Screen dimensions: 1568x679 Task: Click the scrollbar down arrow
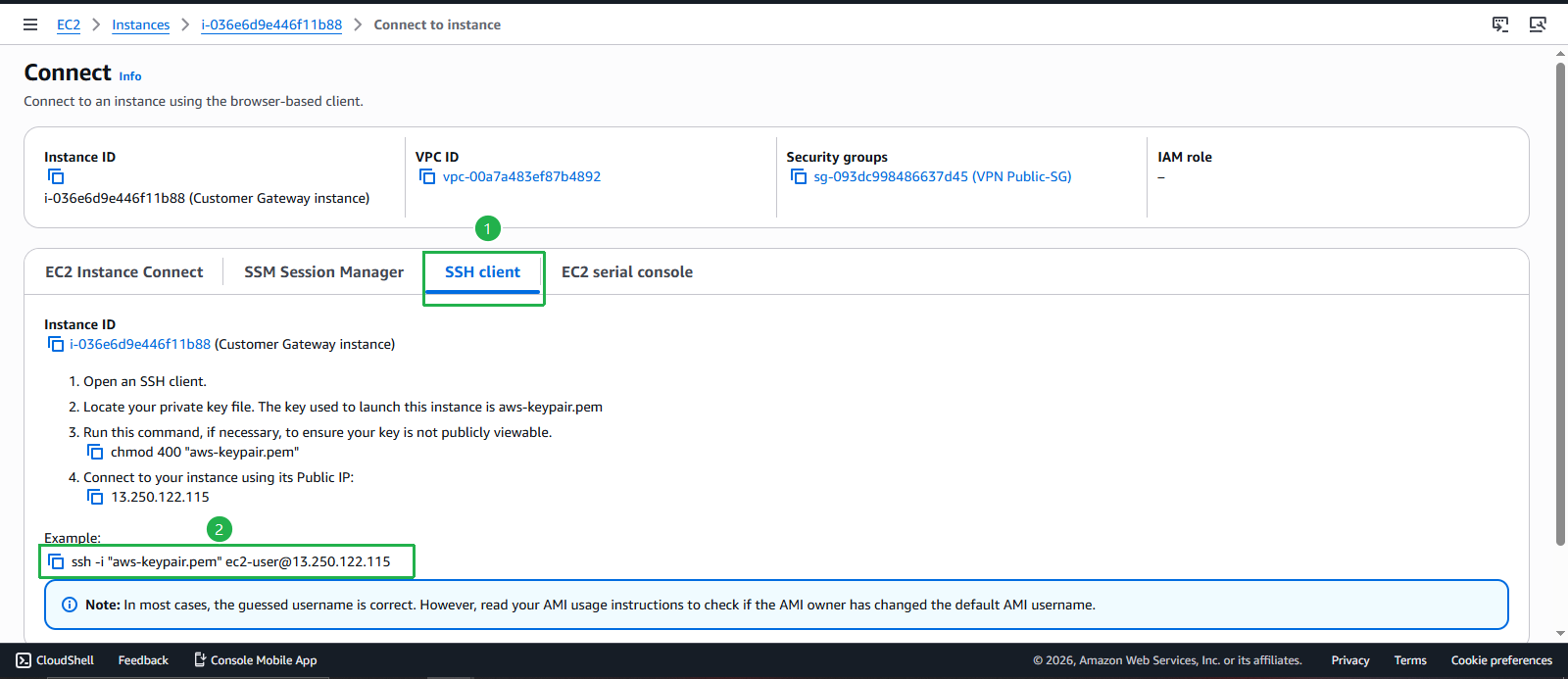[1560, 634]
